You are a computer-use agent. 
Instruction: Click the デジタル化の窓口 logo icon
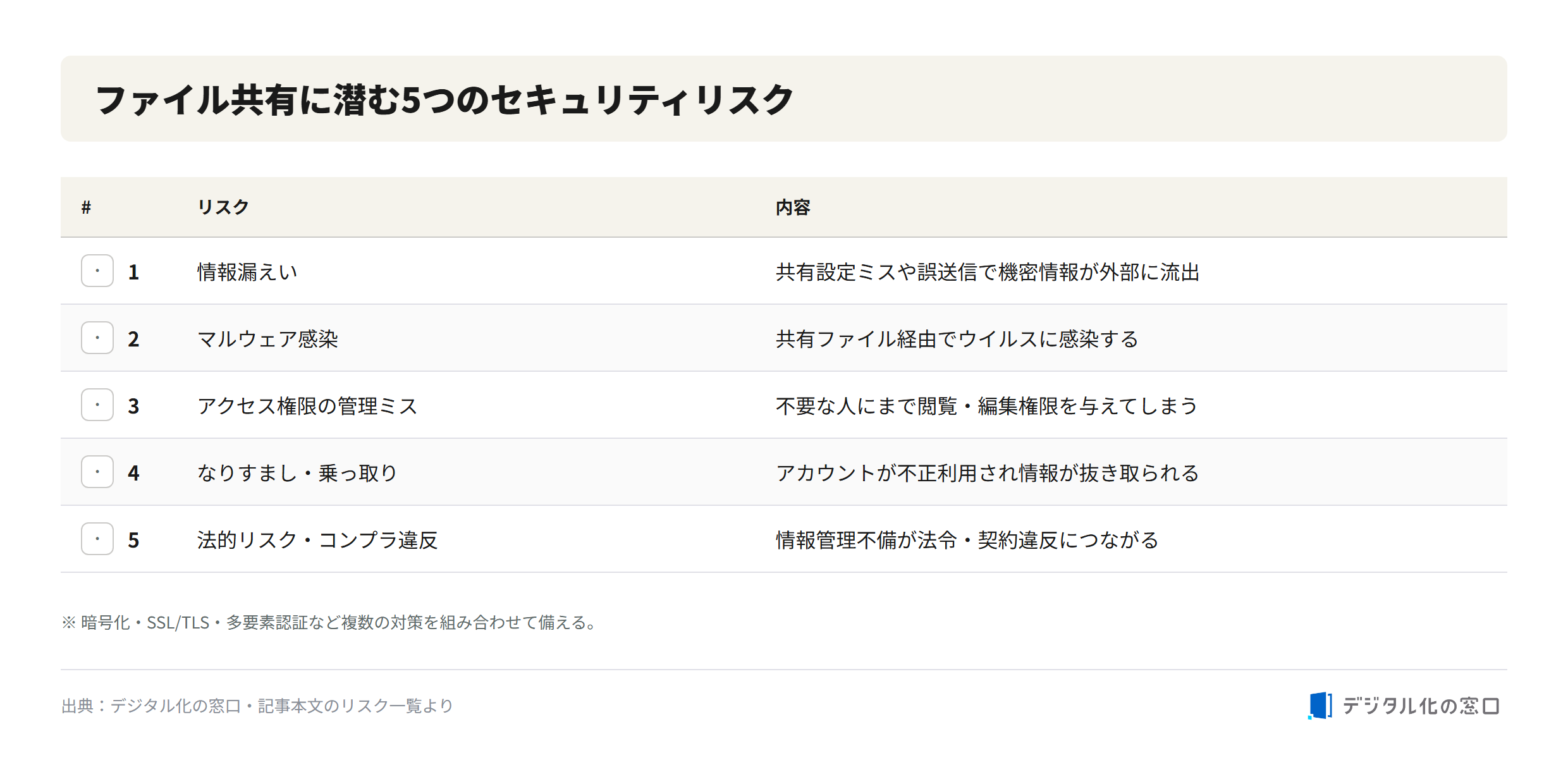click(1320, 706)
